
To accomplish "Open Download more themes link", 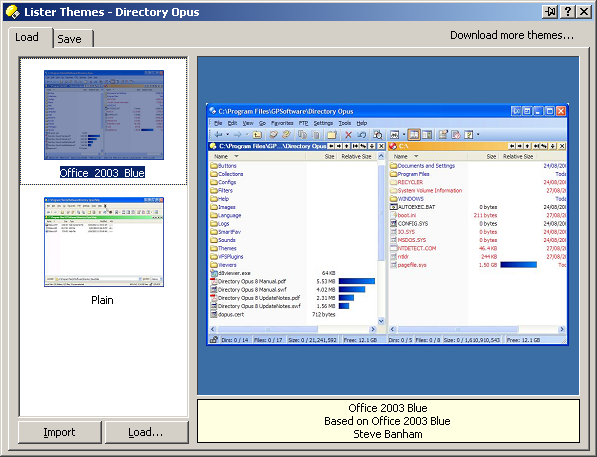I will pos(512,35).
